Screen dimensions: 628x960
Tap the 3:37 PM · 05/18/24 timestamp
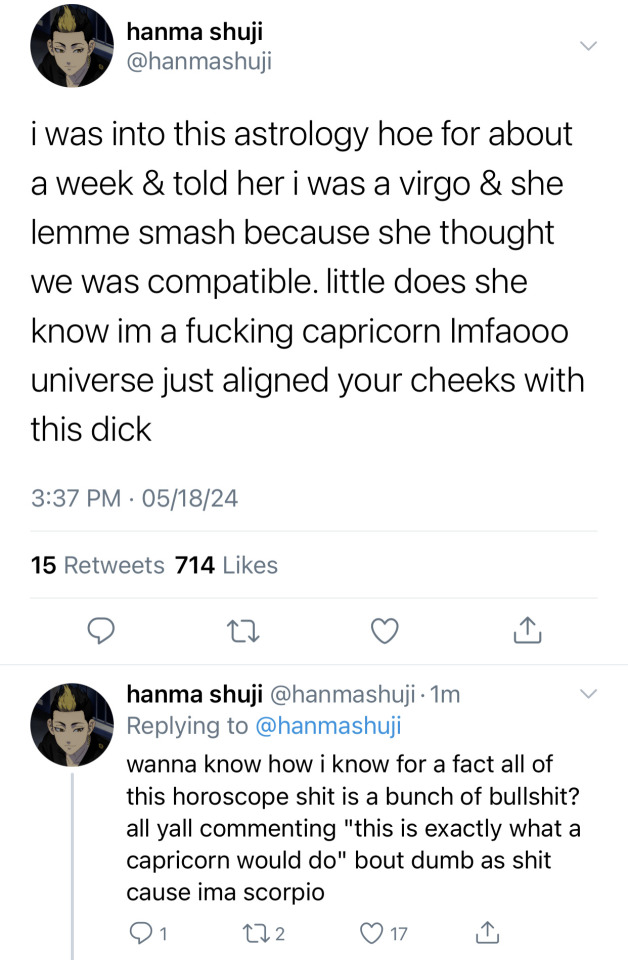[x=134, y=497]
